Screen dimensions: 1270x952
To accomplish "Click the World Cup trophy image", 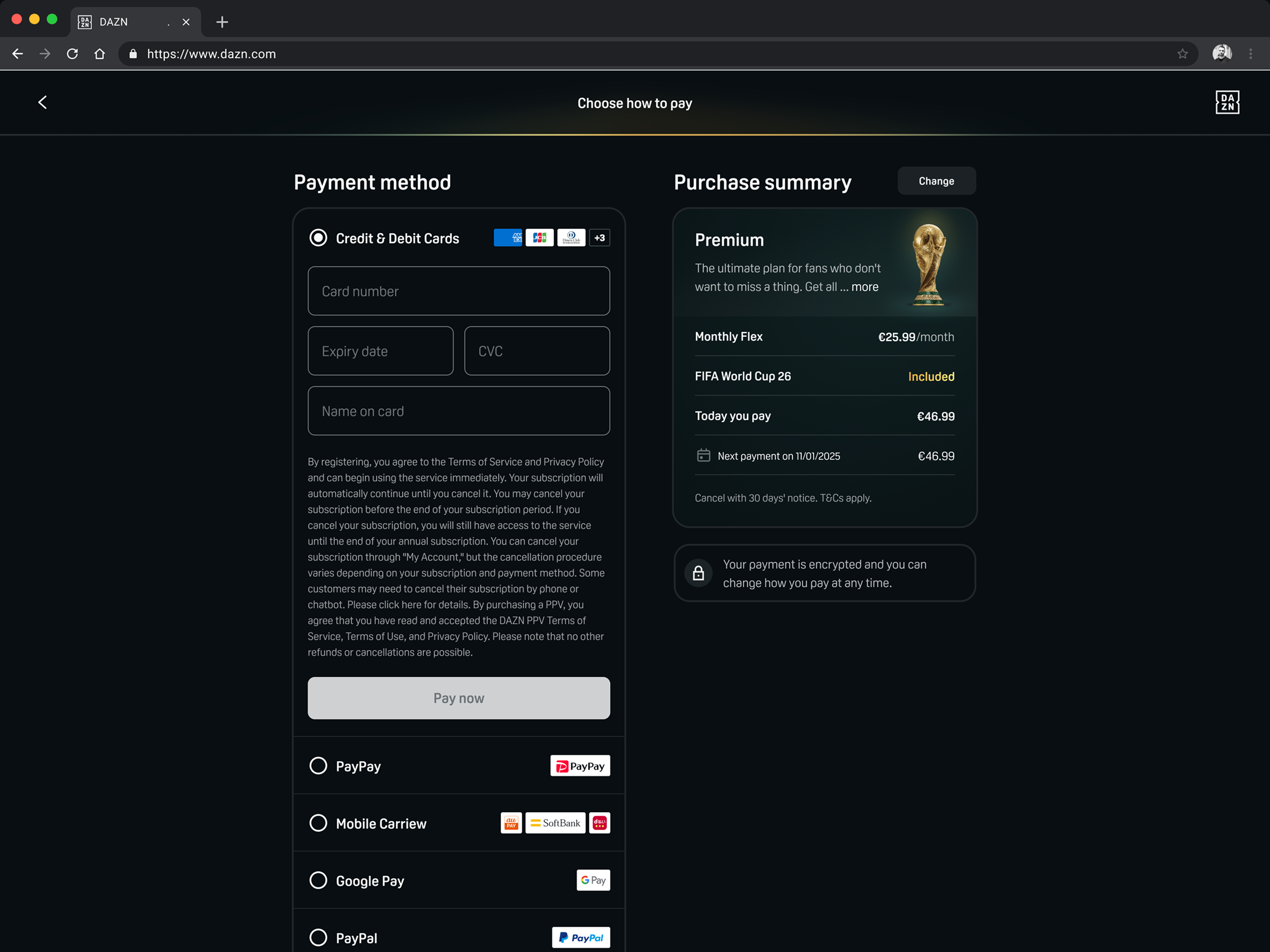I will pyautogui.click(x=928, y=265).
